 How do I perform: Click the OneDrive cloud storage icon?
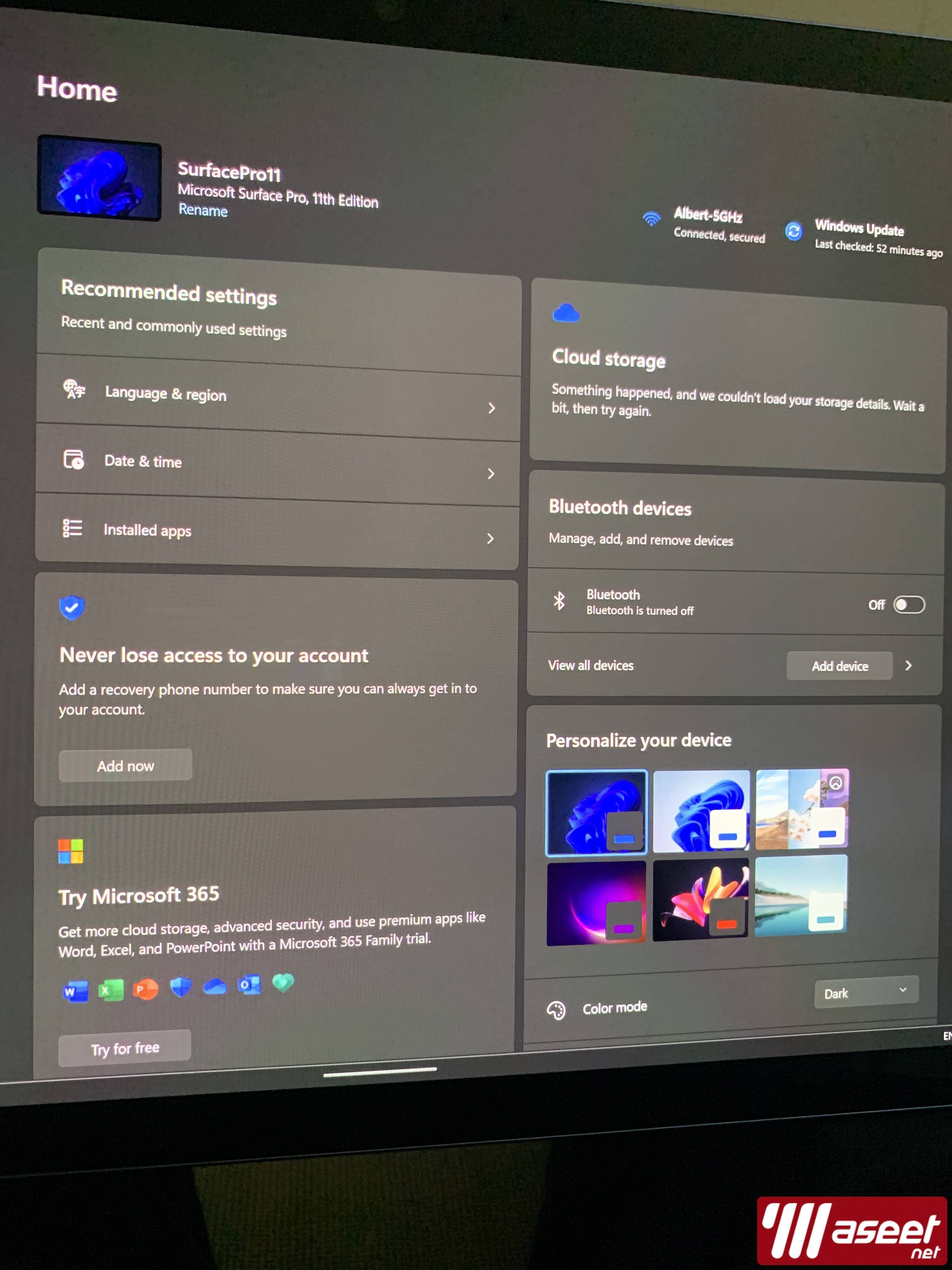566,313
